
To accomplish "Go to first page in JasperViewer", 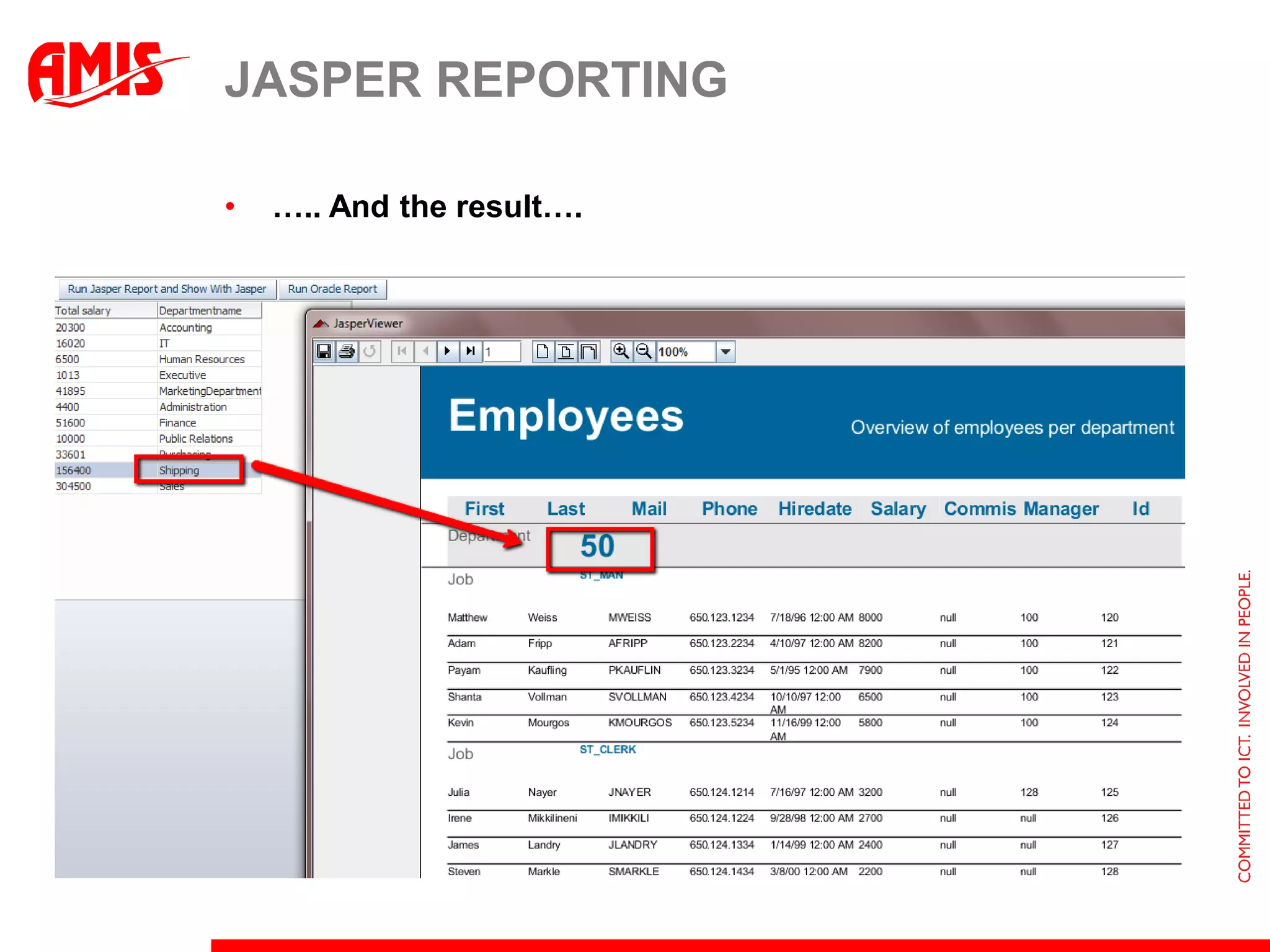I will click(x=402, y=351).
